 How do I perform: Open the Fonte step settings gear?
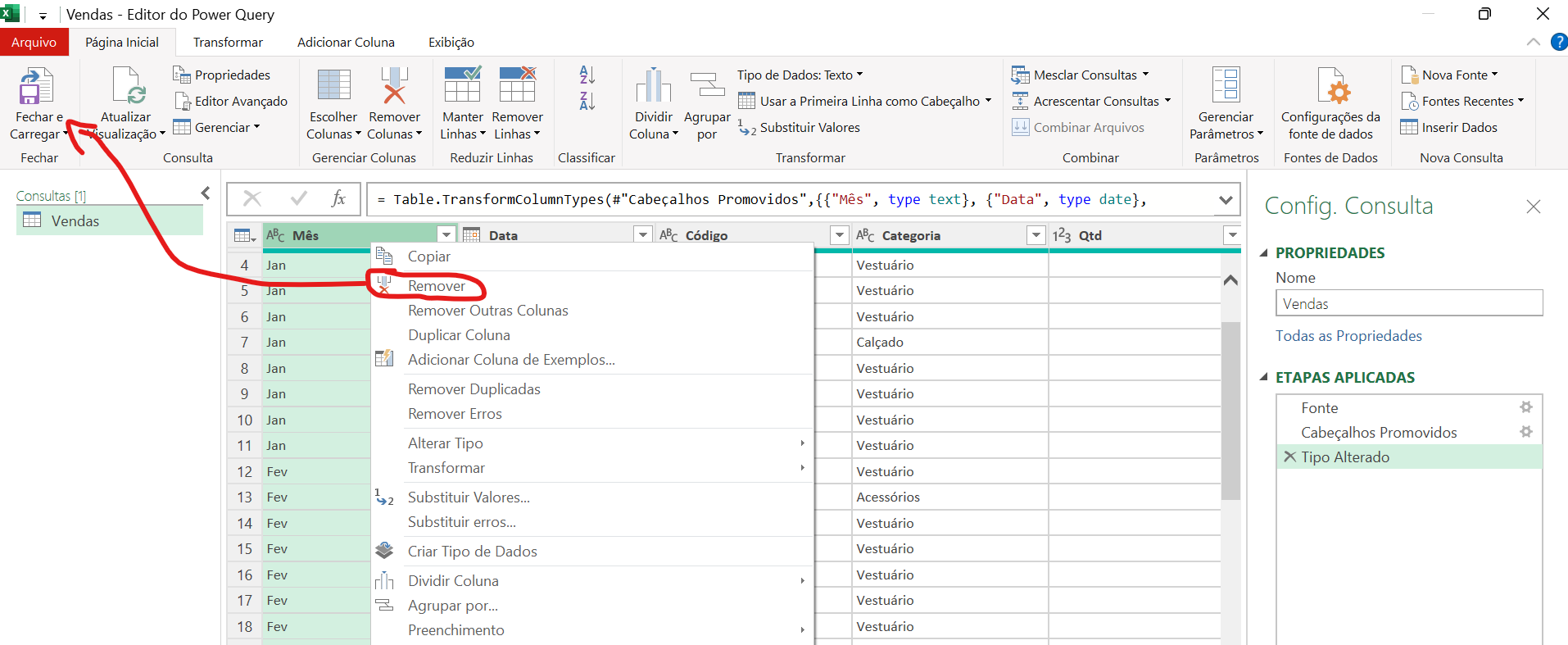click(x=1525, y=407)
